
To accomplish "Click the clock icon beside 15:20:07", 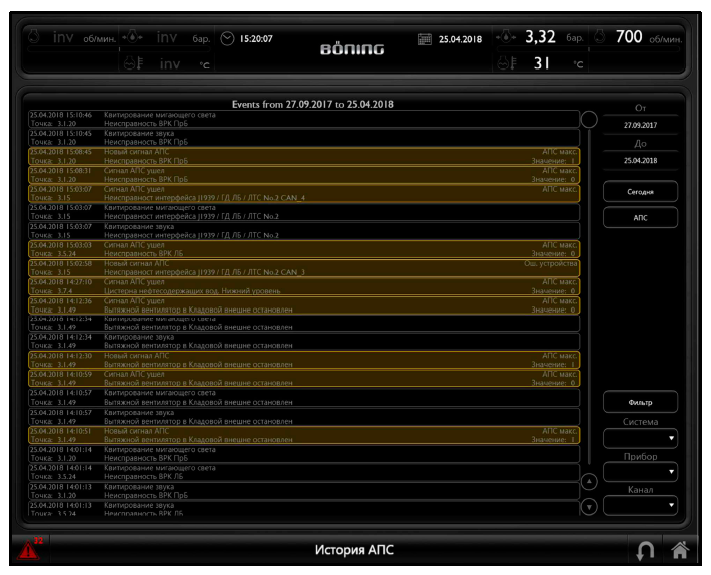I will pos(227,39).
